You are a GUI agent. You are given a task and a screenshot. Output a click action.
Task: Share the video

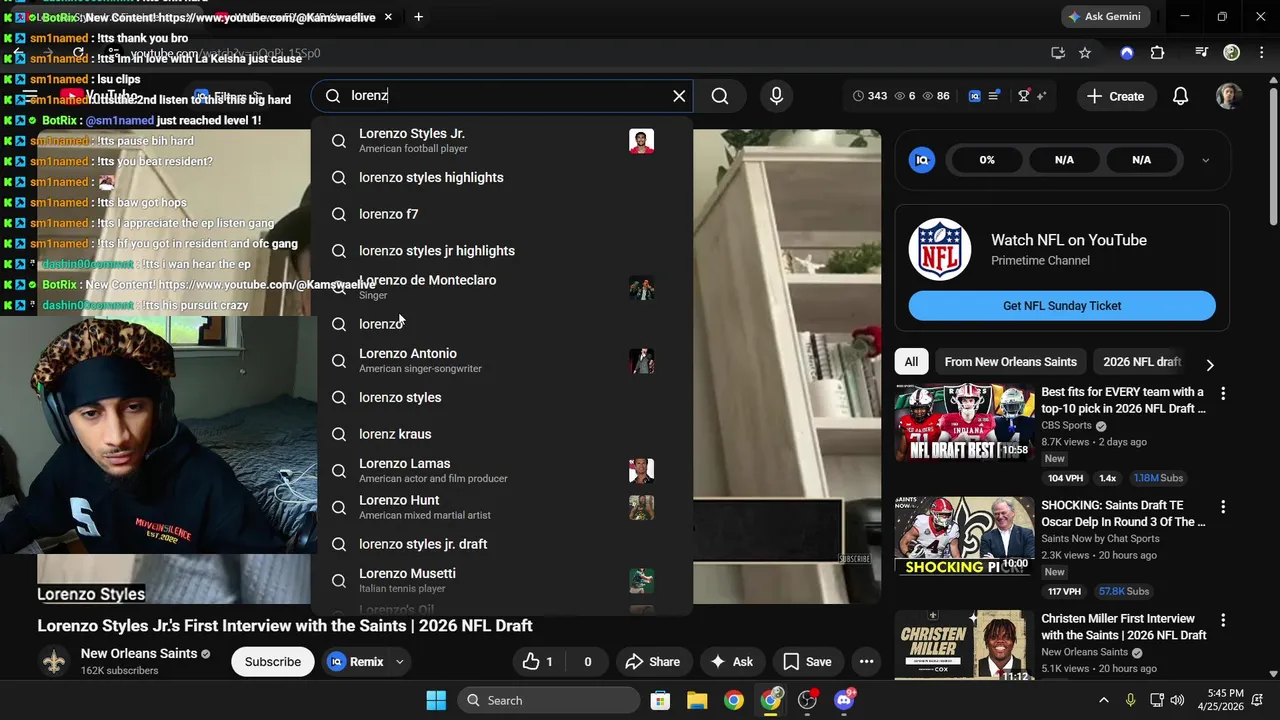(x=652, y=662)
